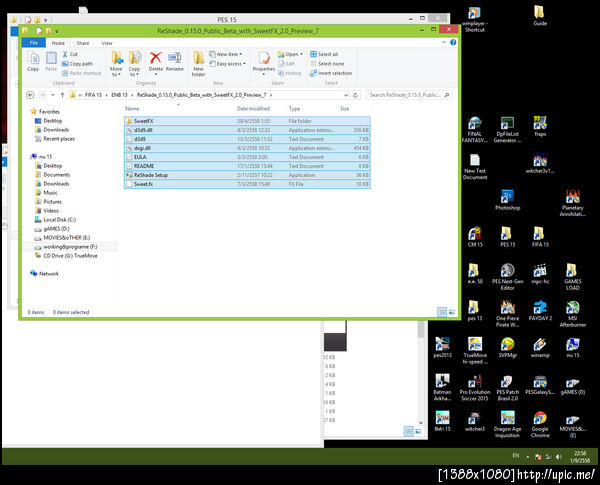Screen dimensions: 600x485
Task: Open working&programe (F:) drive
Action: [x=66, y=247]
